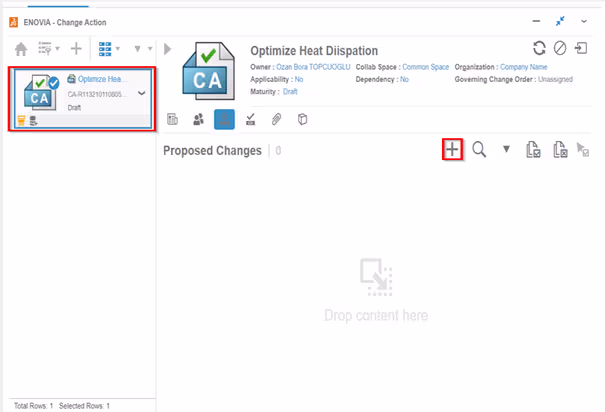Click the exit arrow-into-door icon
605x412 pixels.
click(x=581, y=48)
